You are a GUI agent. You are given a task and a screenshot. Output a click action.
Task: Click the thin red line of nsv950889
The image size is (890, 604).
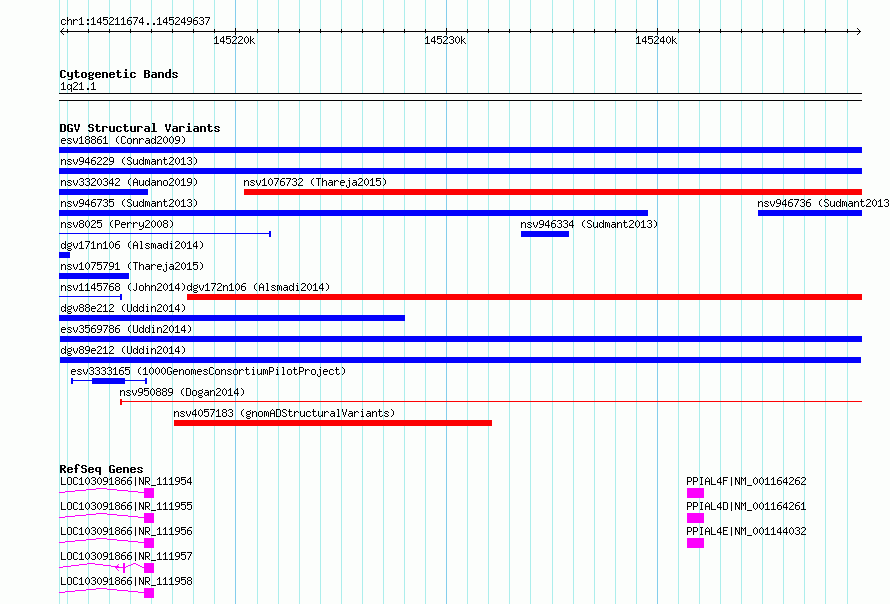pyautogui.click(x=491, y=402)
